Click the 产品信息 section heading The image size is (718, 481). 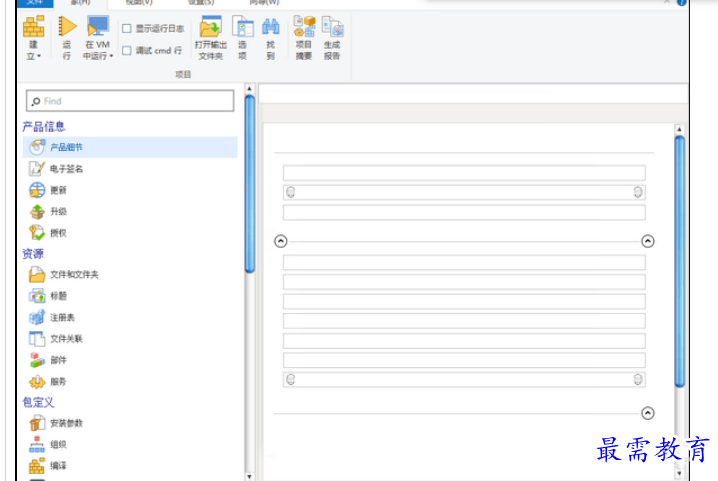[x=44, y=126]
